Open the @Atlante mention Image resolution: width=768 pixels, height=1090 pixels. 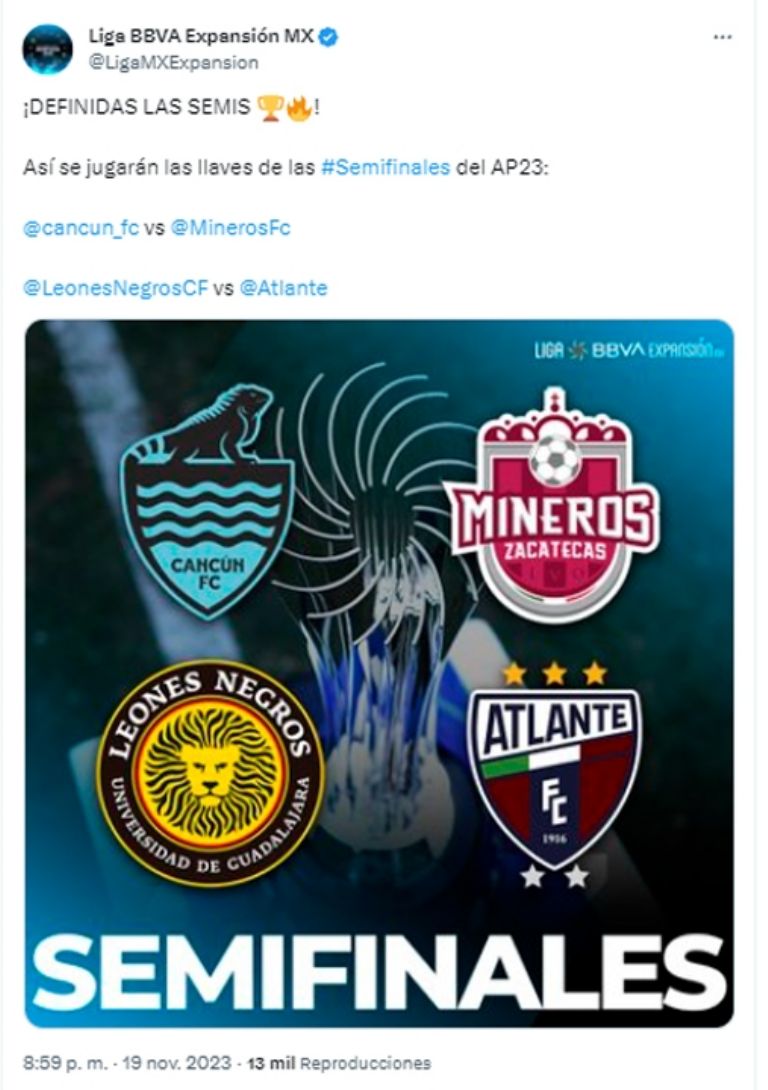point(284,288)
